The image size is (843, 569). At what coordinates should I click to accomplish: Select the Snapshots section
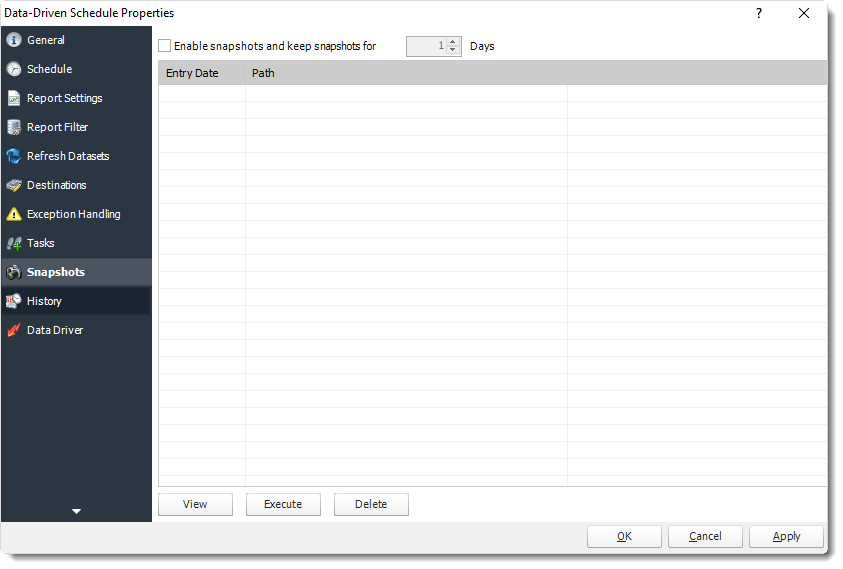pos(76,272)
